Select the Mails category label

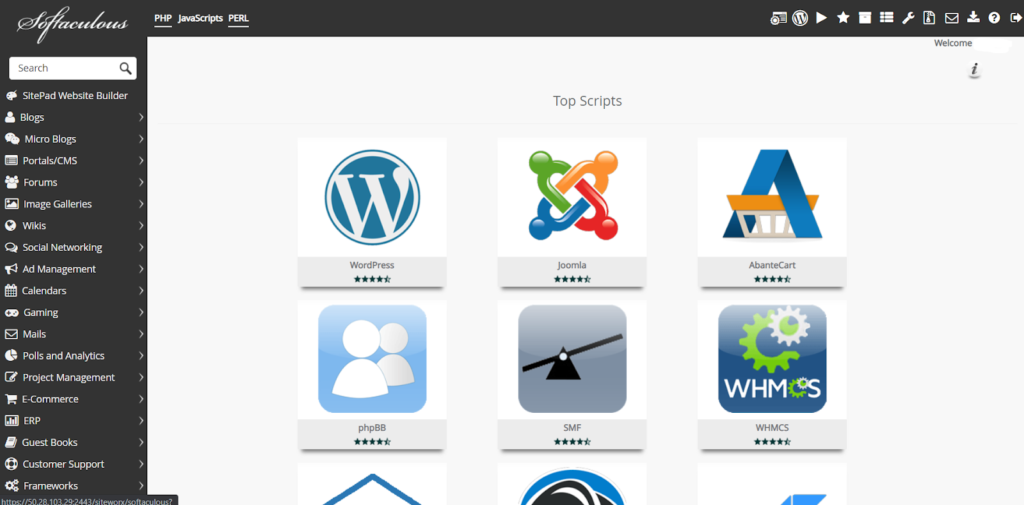pos(35,334)
